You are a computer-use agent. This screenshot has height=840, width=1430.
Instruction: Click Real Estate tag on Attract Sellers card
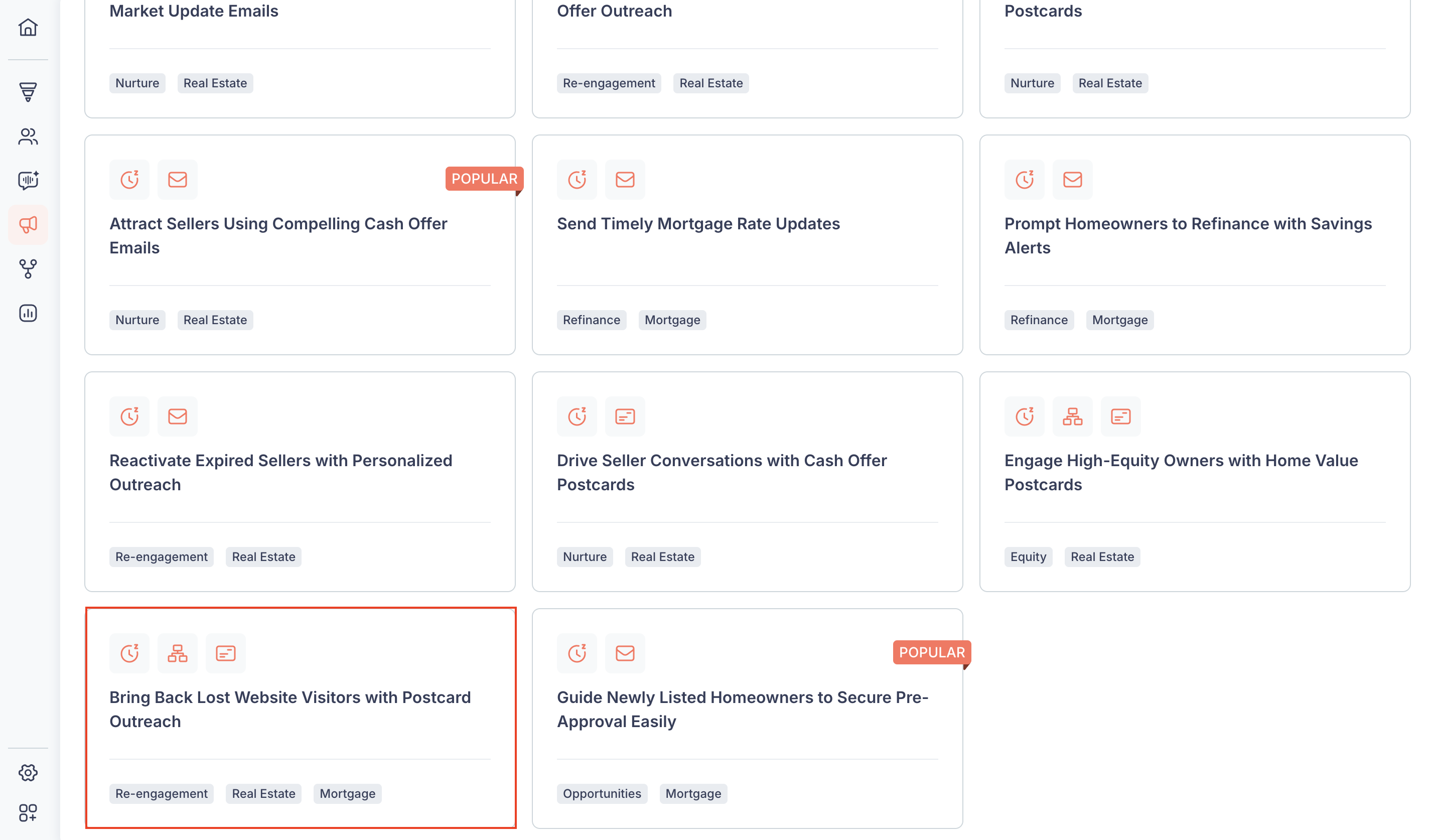[x=215, y=320]
